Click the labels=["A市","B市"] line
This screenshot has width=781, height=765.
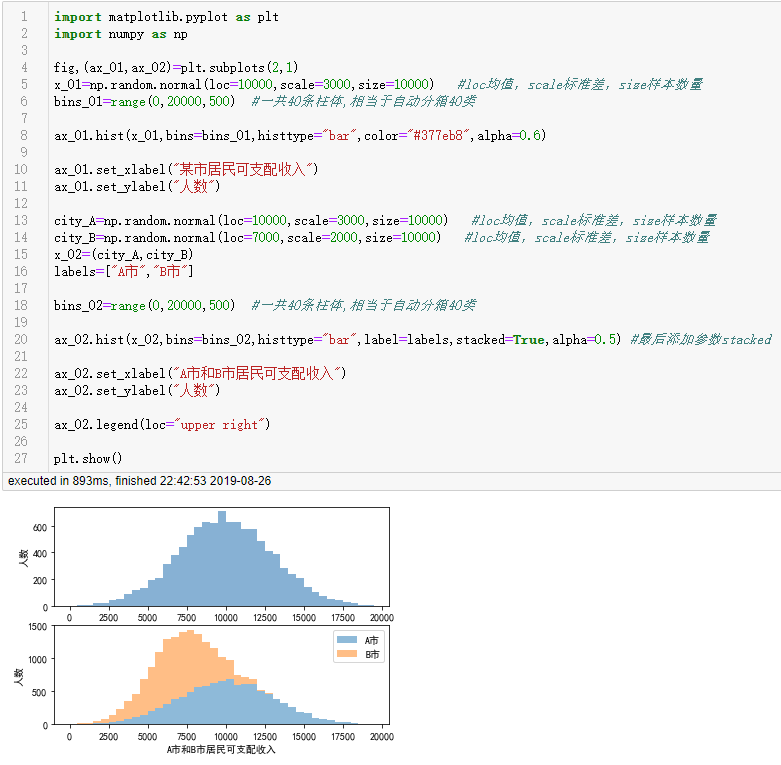pyautogui.click(x=124, y=272)
